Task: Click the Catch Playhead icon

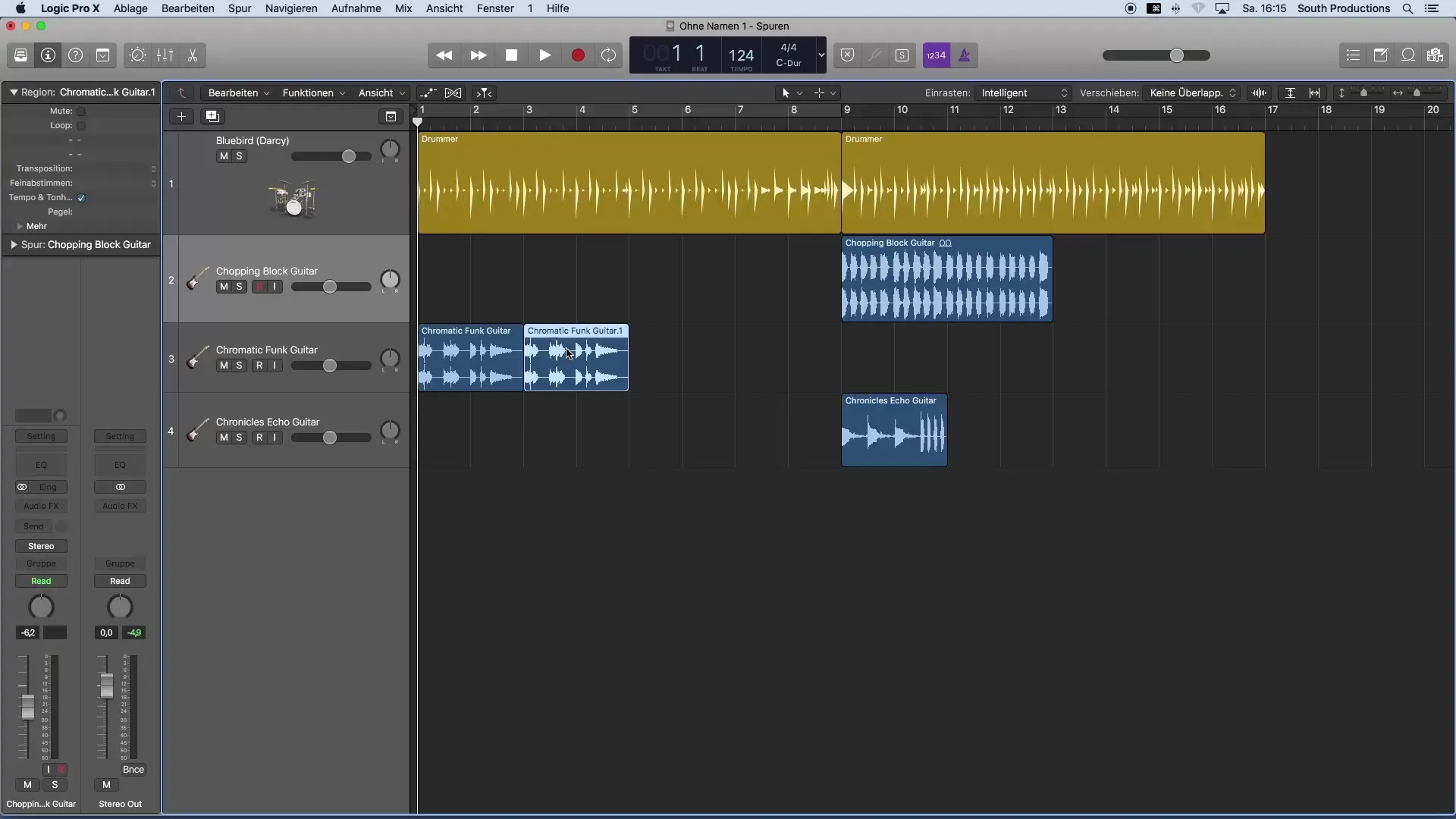Action: [x=484, y=93]
